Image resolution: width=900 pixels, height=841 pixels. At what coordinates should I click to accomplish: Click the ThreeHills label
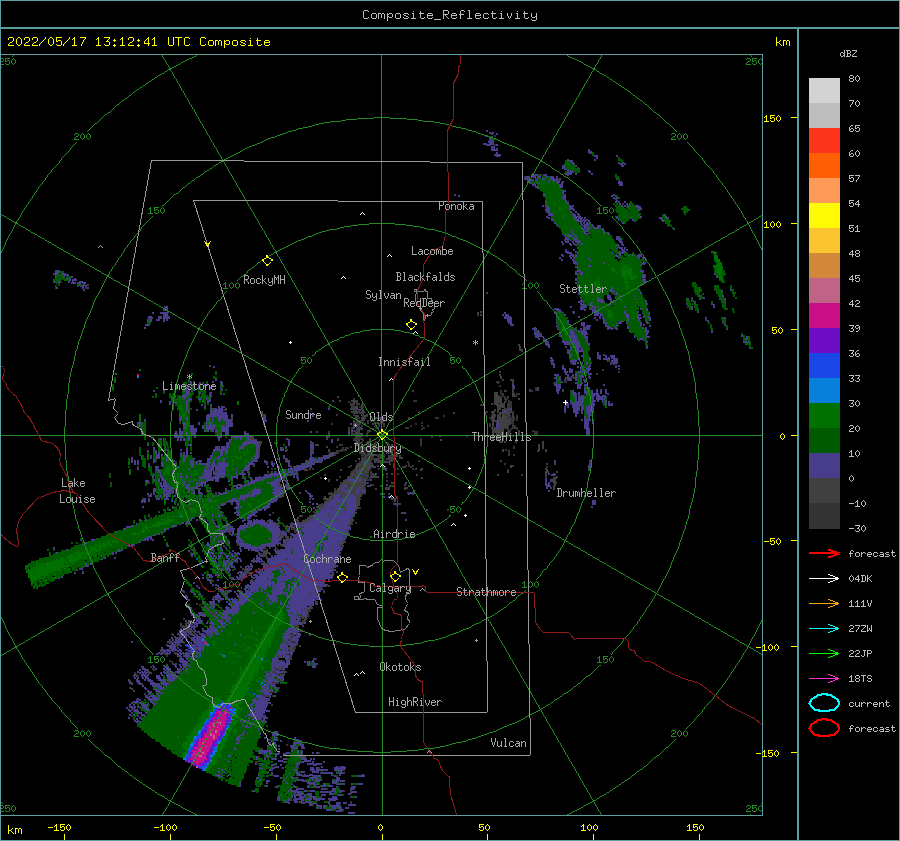point(501,437)
